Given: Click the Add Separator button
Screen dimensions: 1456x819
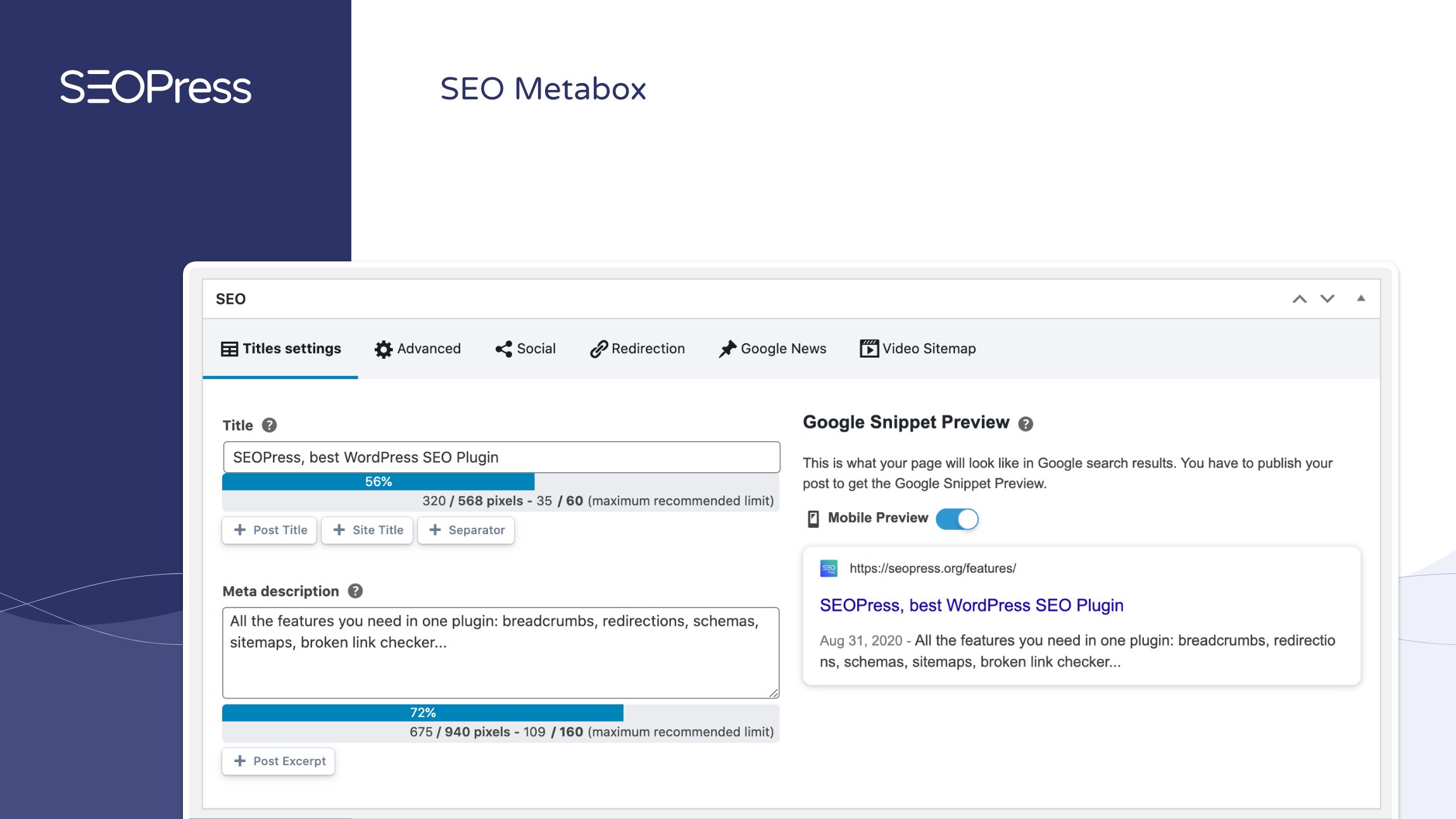Looking at the screenshot, I should [x=466, y=530].
